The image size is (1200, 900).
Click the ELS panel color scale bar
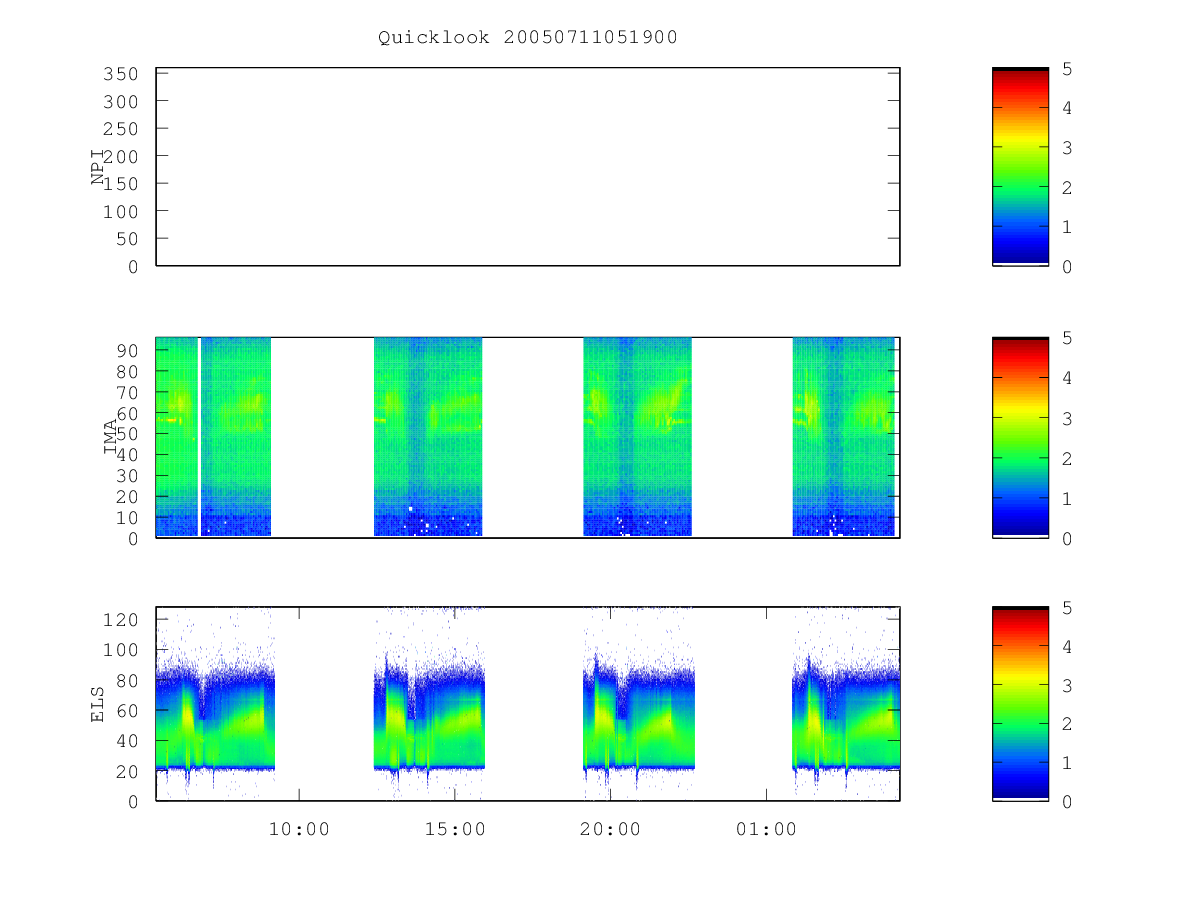click(x=1020, y=704)
